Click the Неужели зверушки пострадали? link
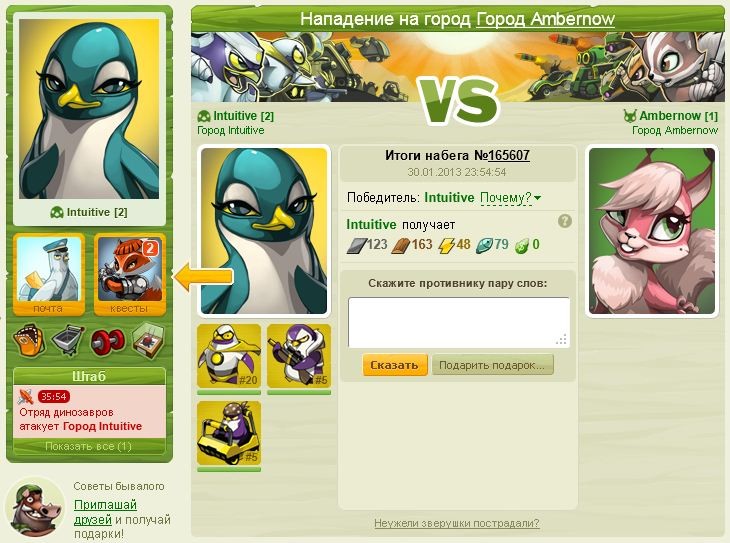Viewport: 730px width, 543px height. [457, 523]
